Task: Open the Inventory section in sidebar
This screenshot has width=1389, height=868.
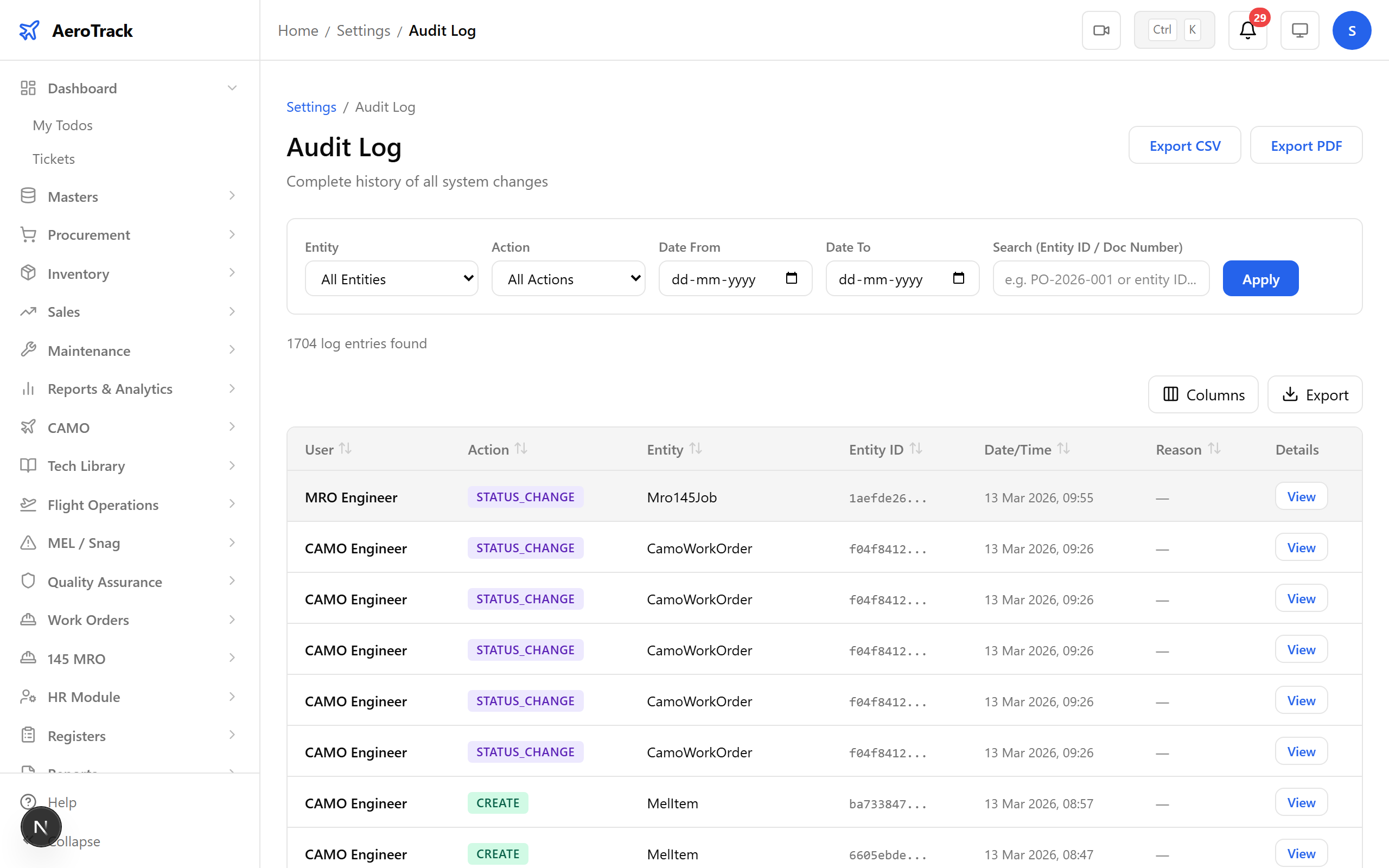Action: point(78,274)
